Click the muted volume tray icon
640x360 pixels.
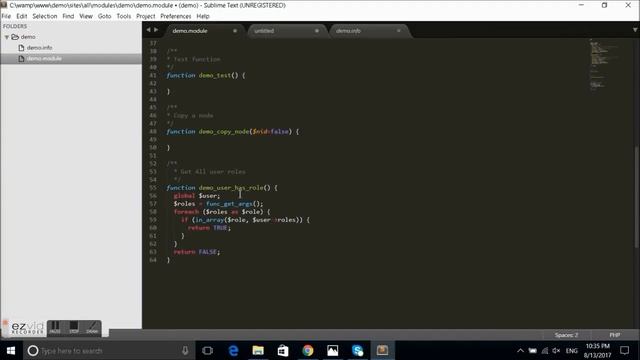pos(556,351)
